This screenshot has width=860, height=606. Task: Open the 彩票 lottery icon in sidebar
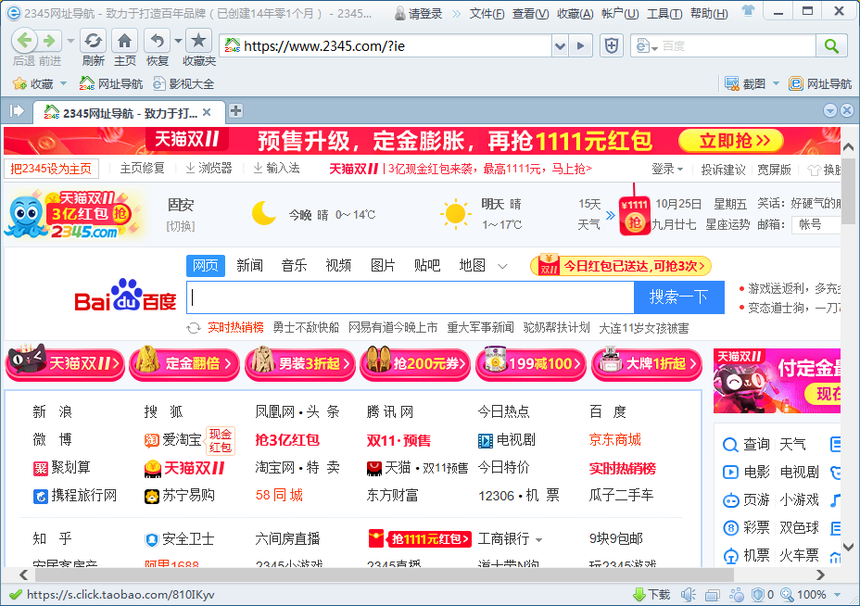(731, 528)
